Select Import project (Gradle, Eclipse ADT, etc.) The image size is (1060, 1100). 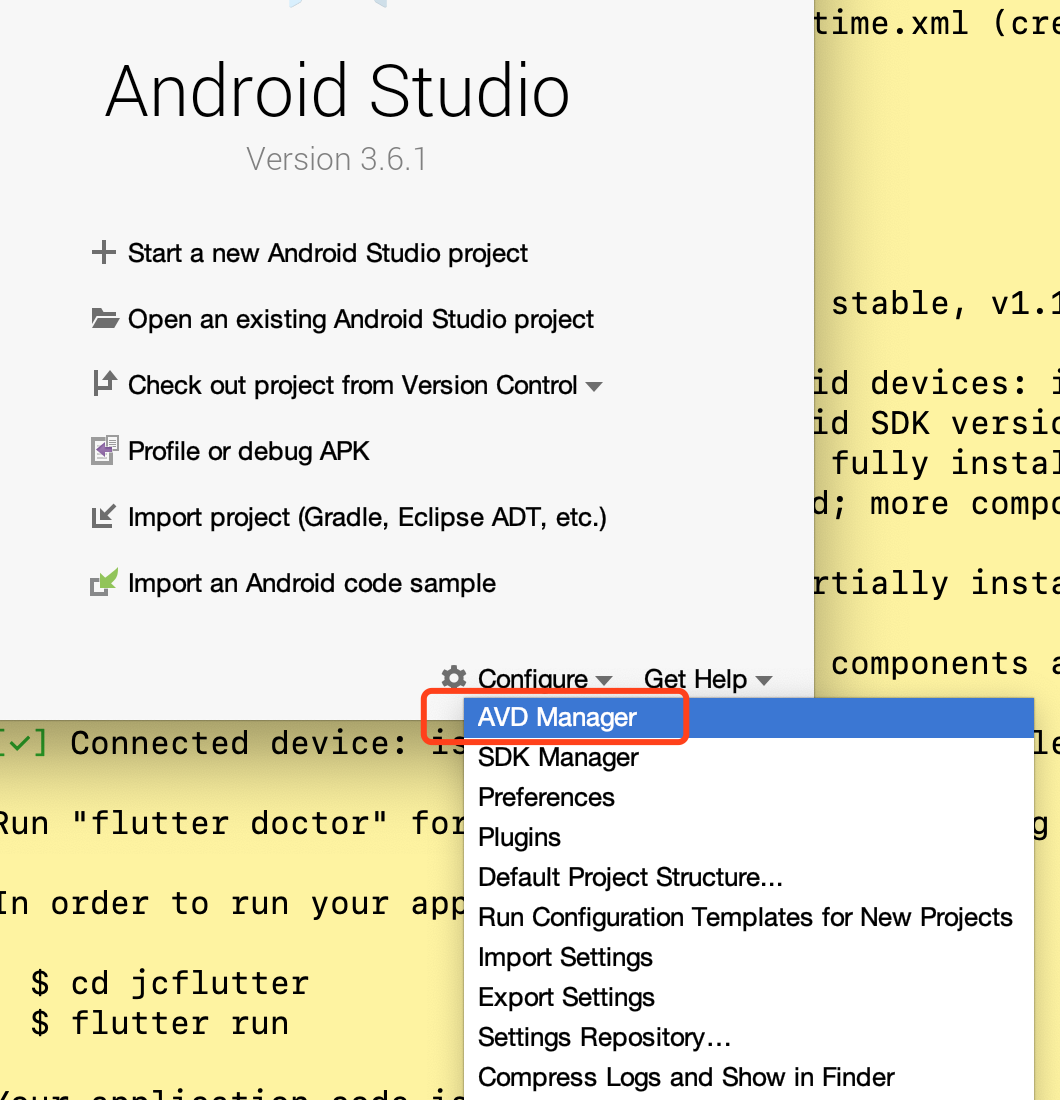(x=367, y=518)
